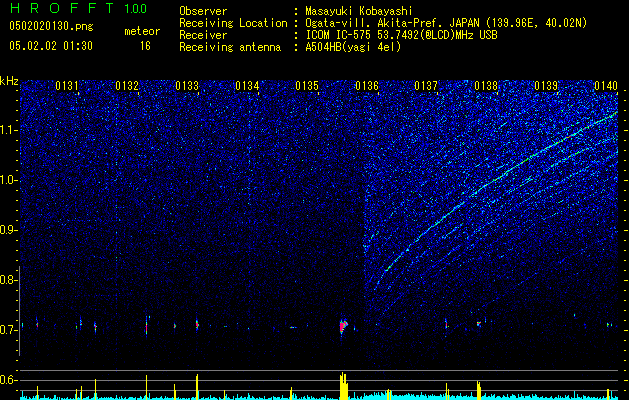Click the date stamp 05.02.02 01:30
The height and width of the screenshot is (400, 629).
pos(51,46)
